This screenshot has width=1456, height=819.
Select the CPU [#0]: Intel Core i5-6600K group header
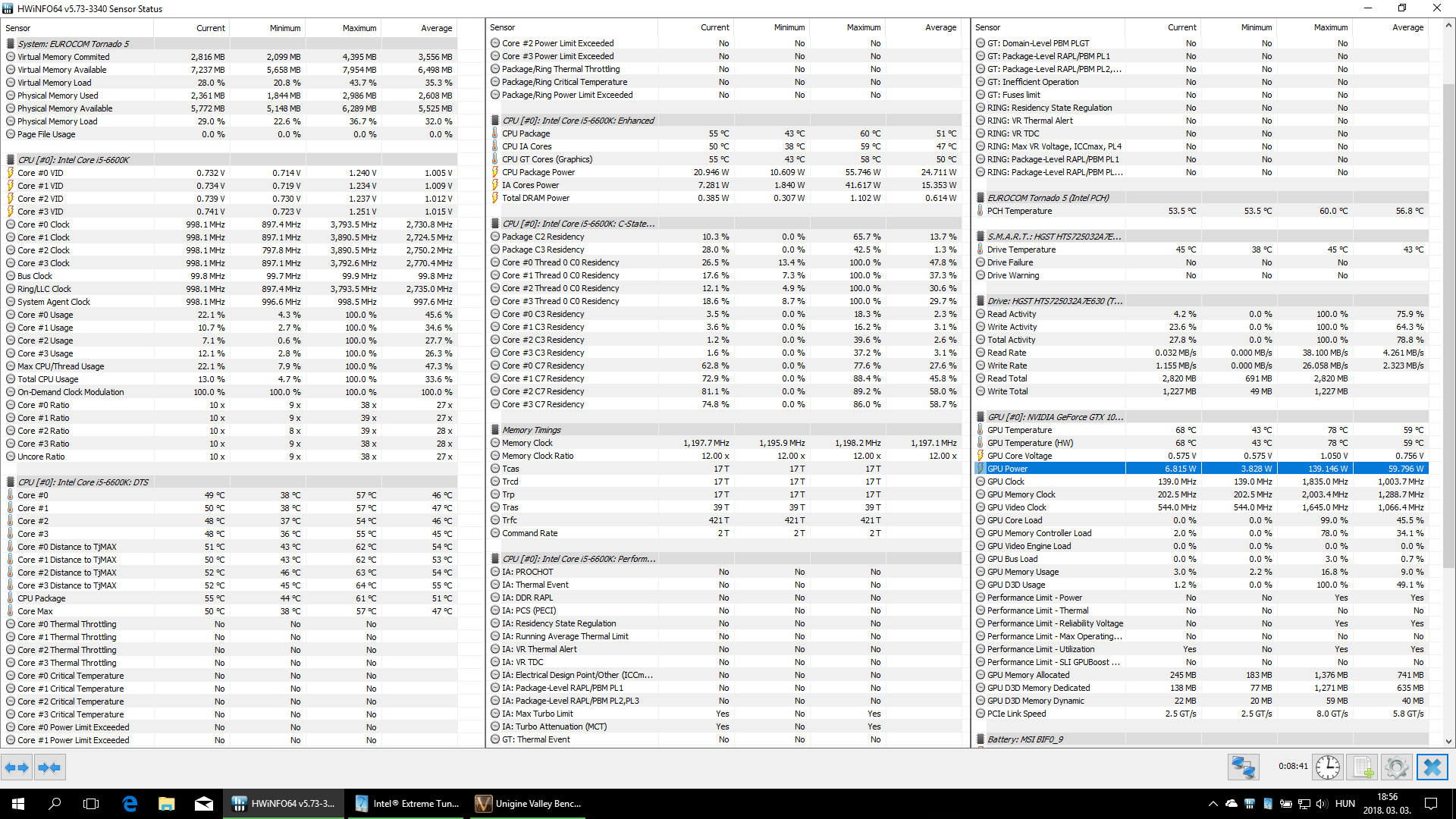click(x=231, y=160)
